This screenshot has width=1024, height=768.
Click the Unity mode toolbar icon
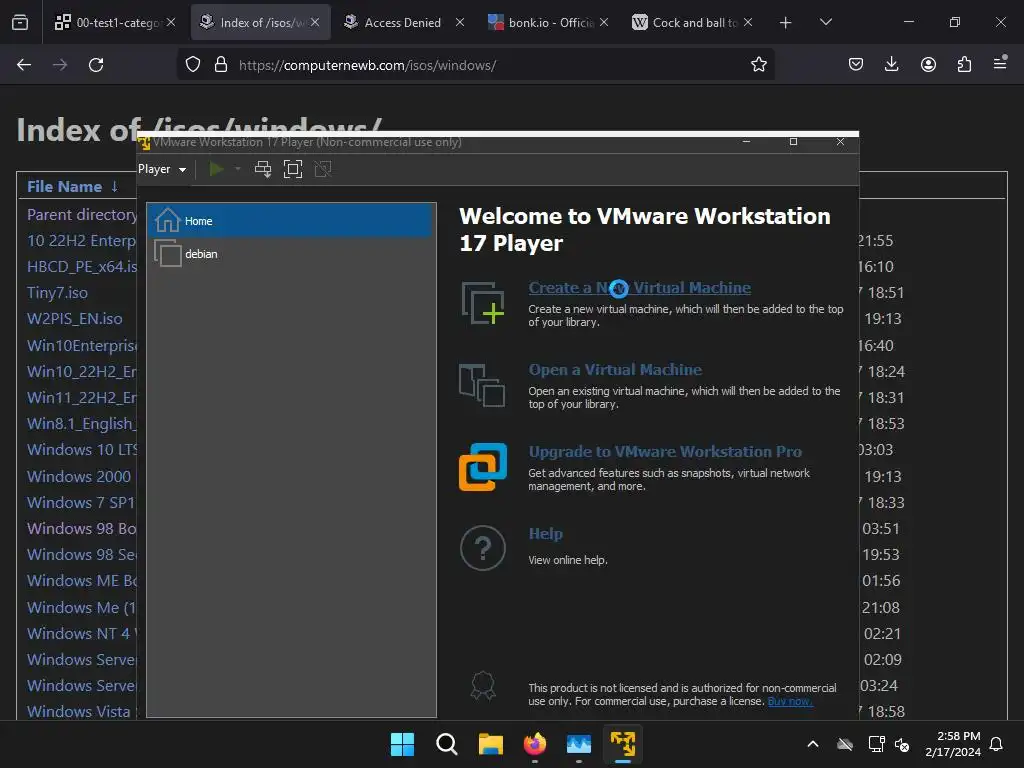pyautogui.click(x=323, y=169)
